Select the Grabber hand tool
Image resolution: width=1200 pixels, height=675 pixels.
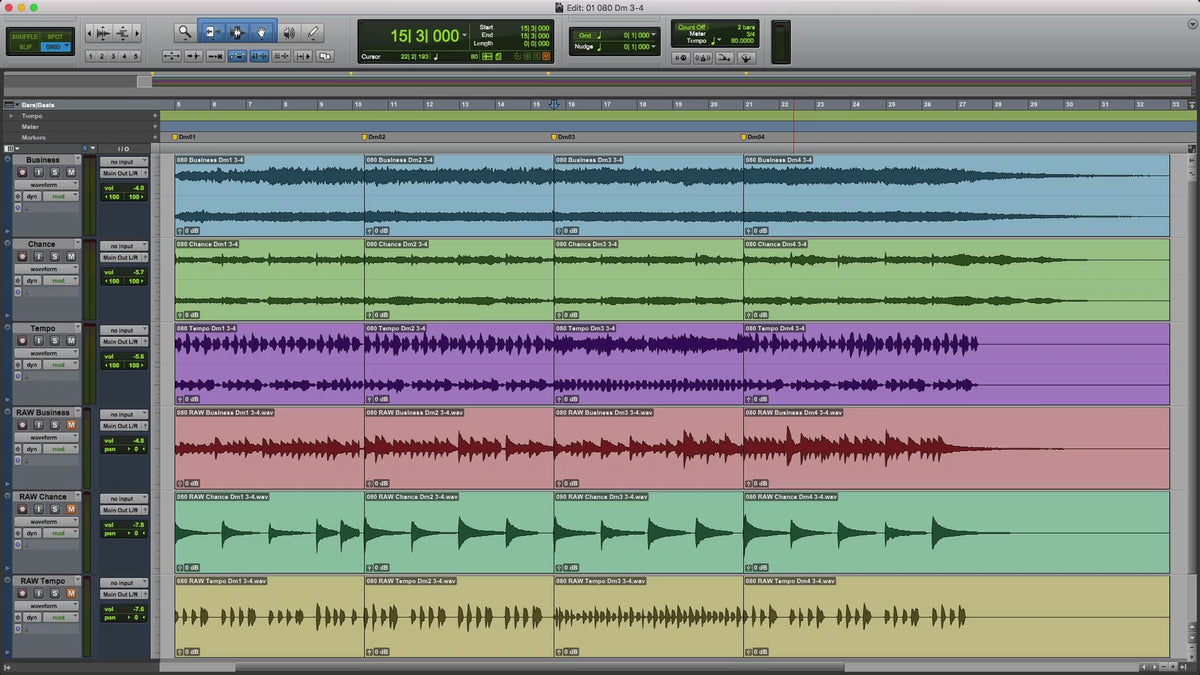[x=263, y=33]
